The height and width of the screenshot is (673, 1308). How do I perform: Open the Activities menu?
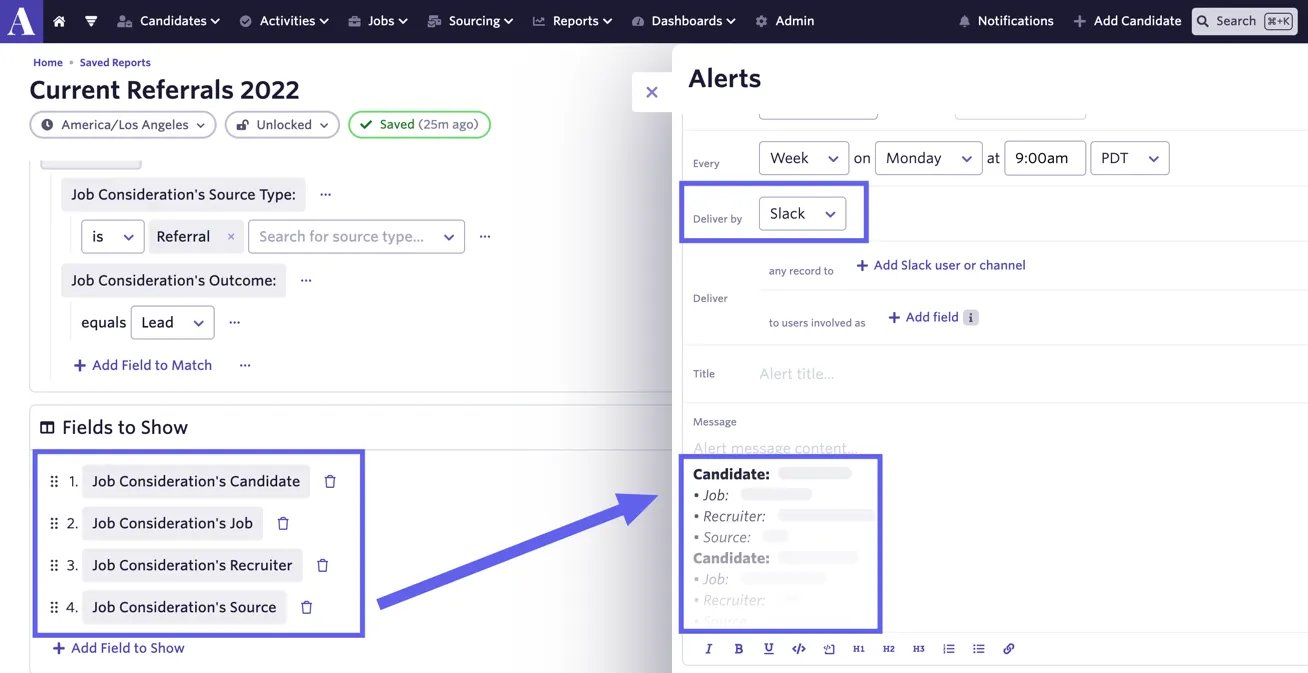click(284, 21)
